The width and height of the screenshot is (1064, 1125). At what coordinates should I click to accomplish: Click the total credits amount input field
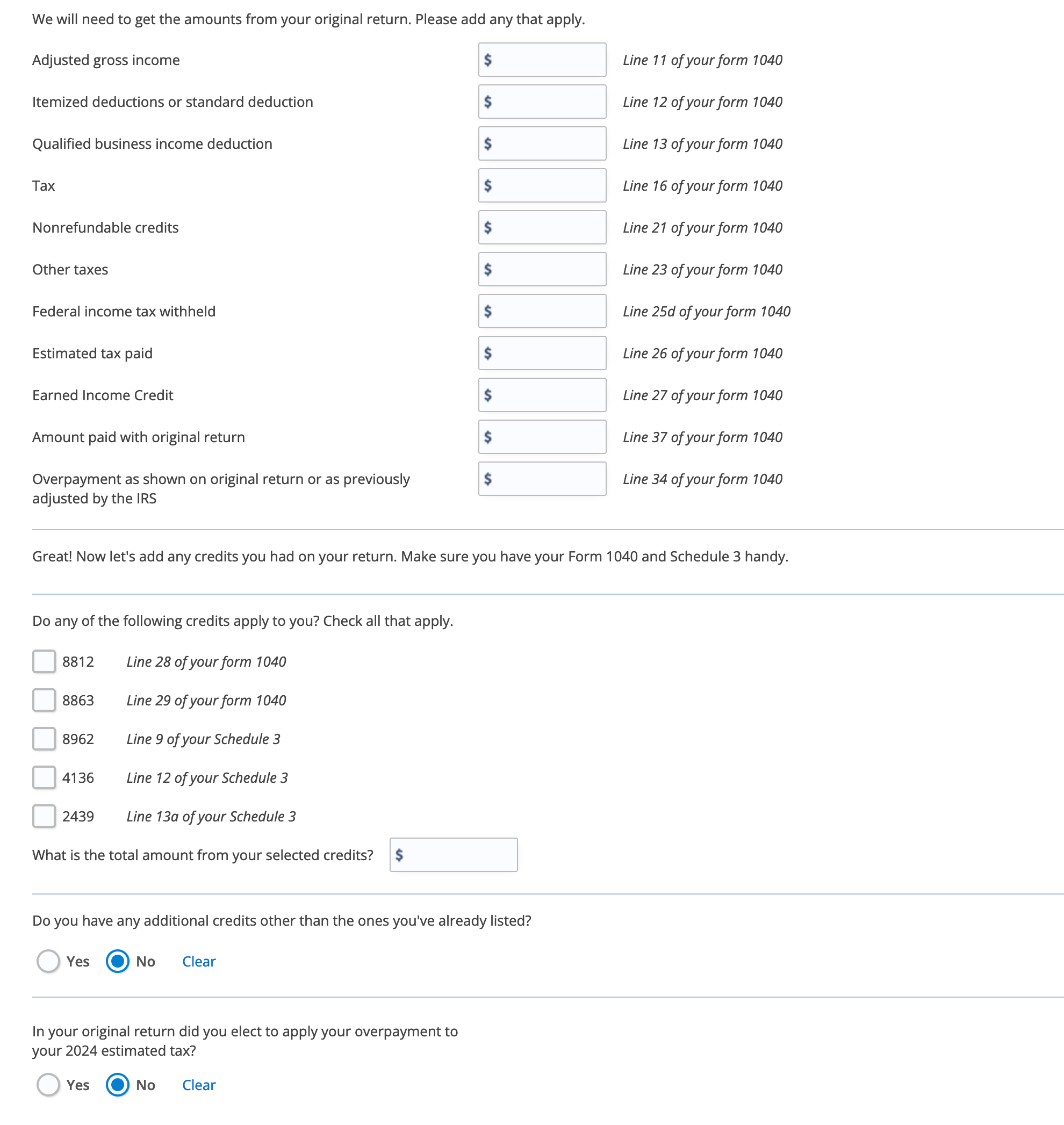tap(454, 854)
